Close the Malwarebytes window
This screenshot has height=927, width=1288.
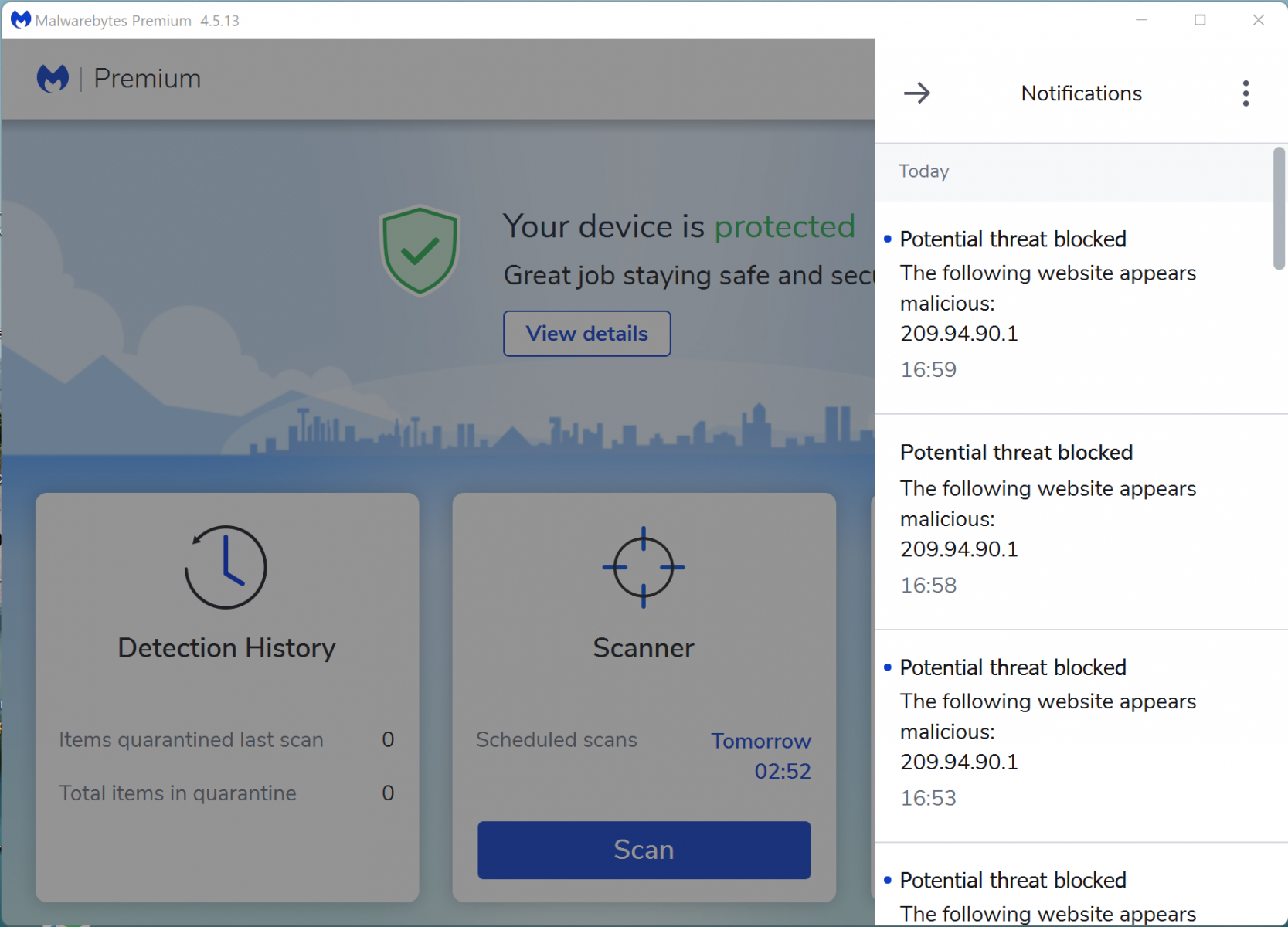(1259, 20)
